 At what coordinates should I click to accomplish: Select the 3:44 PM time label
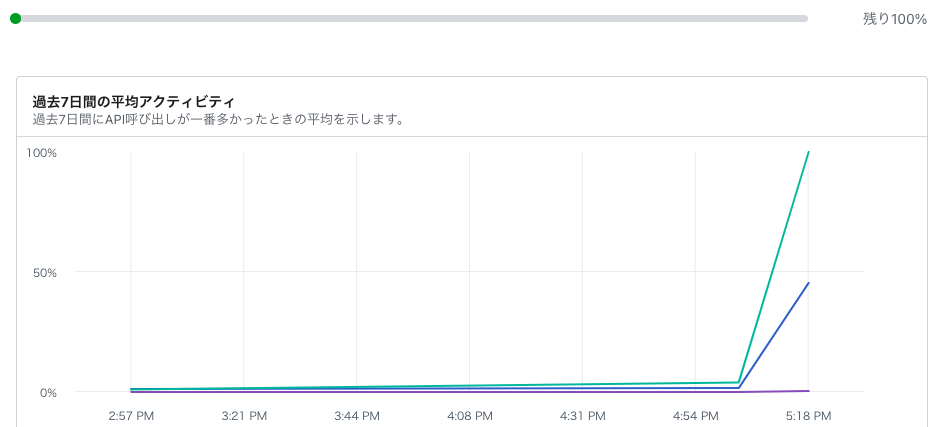[x=357, y=414]
